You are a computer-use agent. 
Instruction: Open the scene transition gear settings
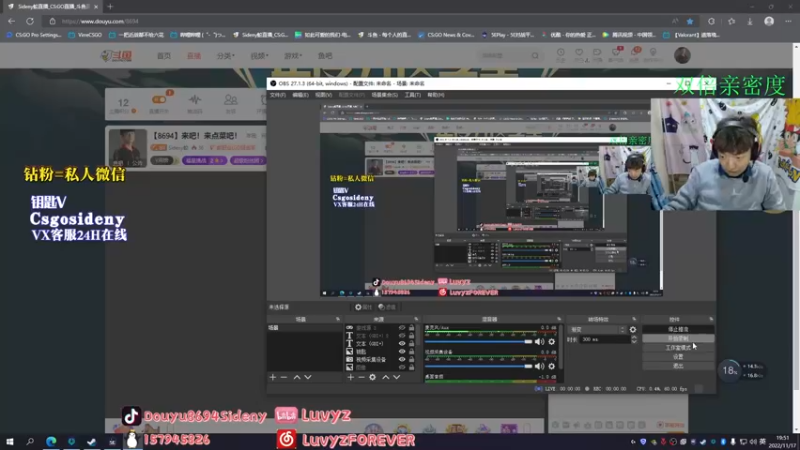pyautogui.click(x=633, y=330)
